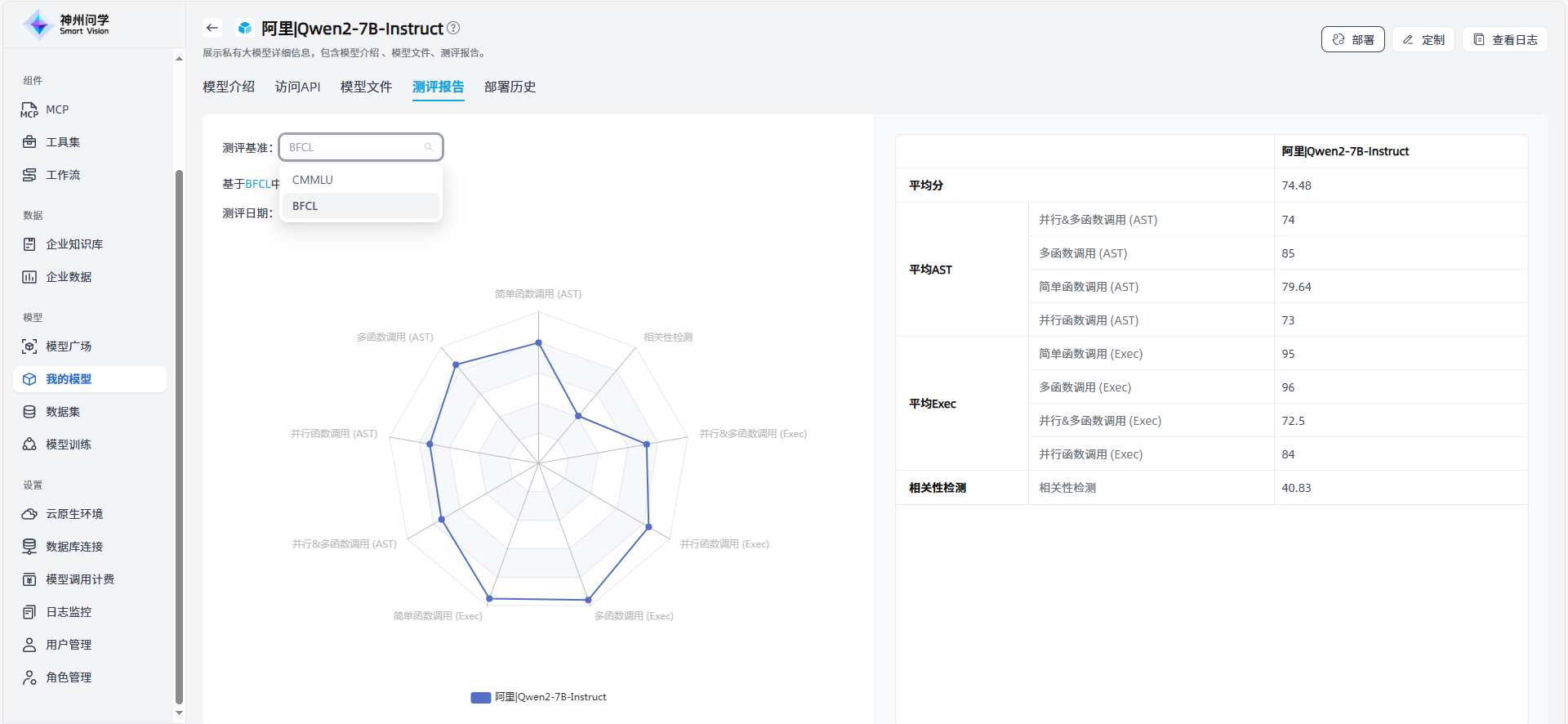Click the 定制 customize button
The height and width of the screenshot is (724, 1568).
[x=1423, y=39]
